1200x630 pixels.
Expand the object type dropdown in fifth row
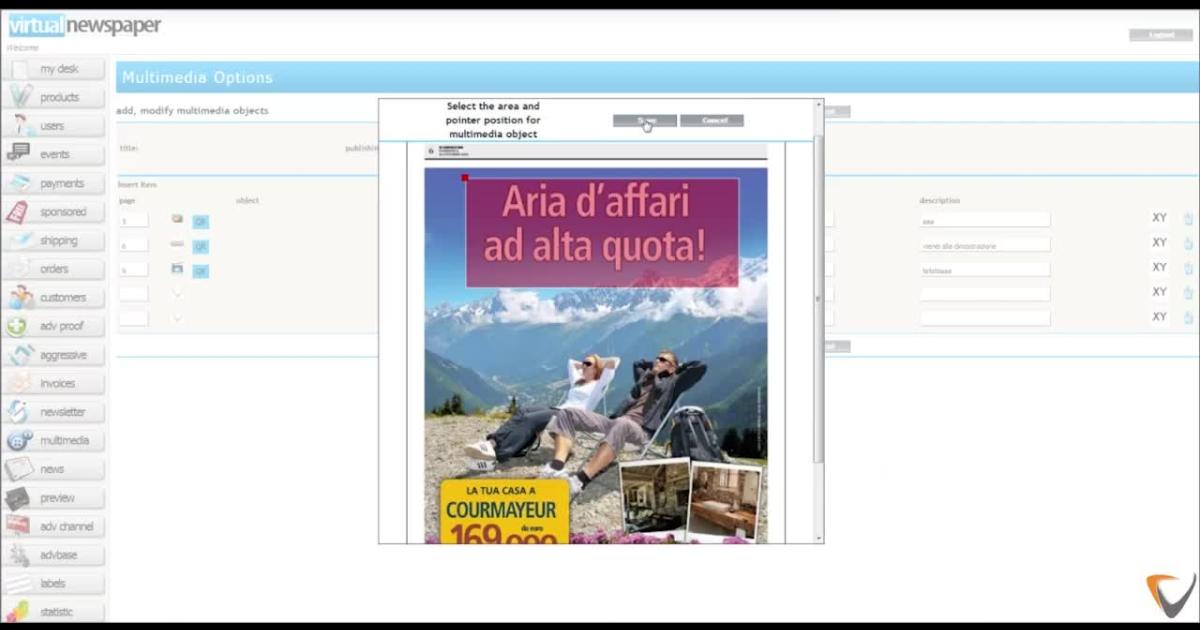177,319
